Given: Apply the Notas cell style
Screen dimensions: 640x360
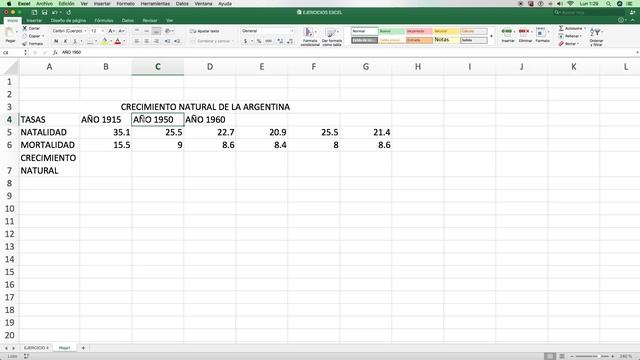Looking at the screenshot, I should pyautogui.click(x=447, y=40).
